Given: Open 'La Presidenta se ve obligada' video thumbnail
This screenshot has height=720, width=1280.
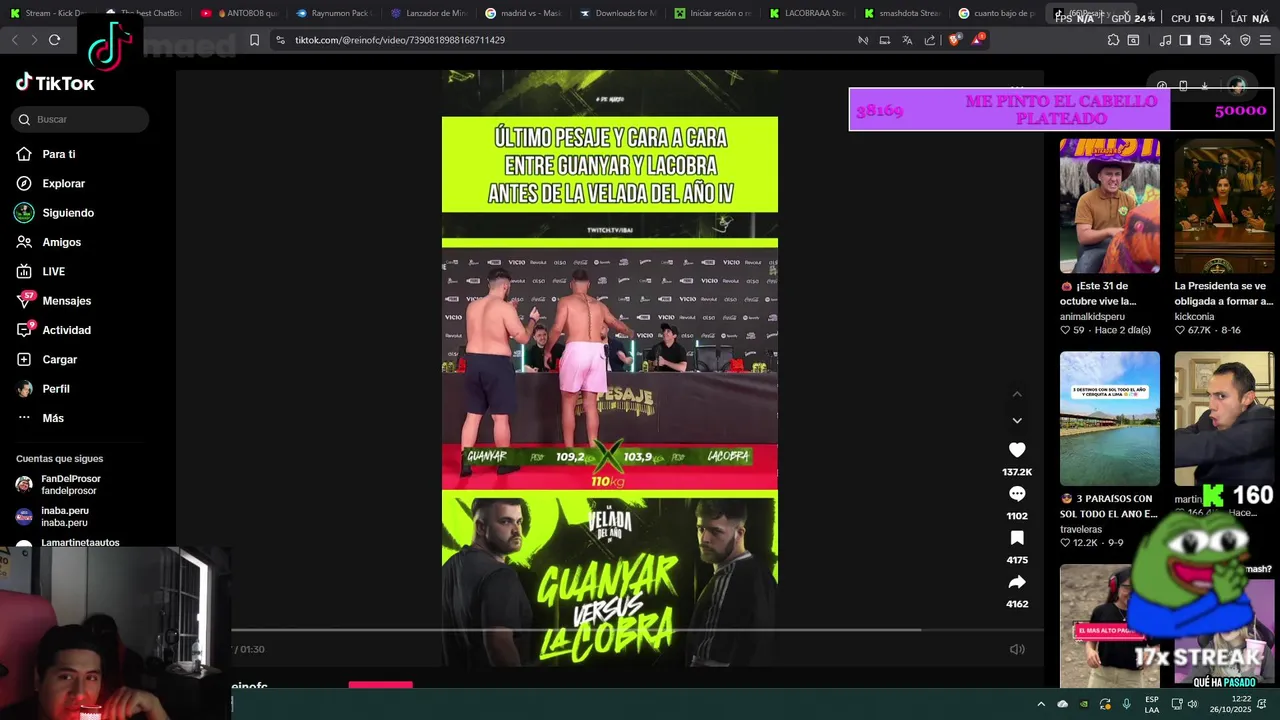Looking at the screenshot, I should (1224, 206).
